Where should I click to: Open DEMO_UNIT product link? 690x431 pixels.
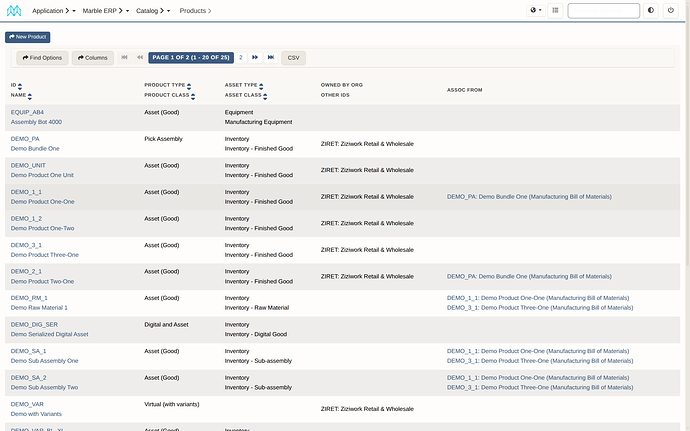click(28, 166)
